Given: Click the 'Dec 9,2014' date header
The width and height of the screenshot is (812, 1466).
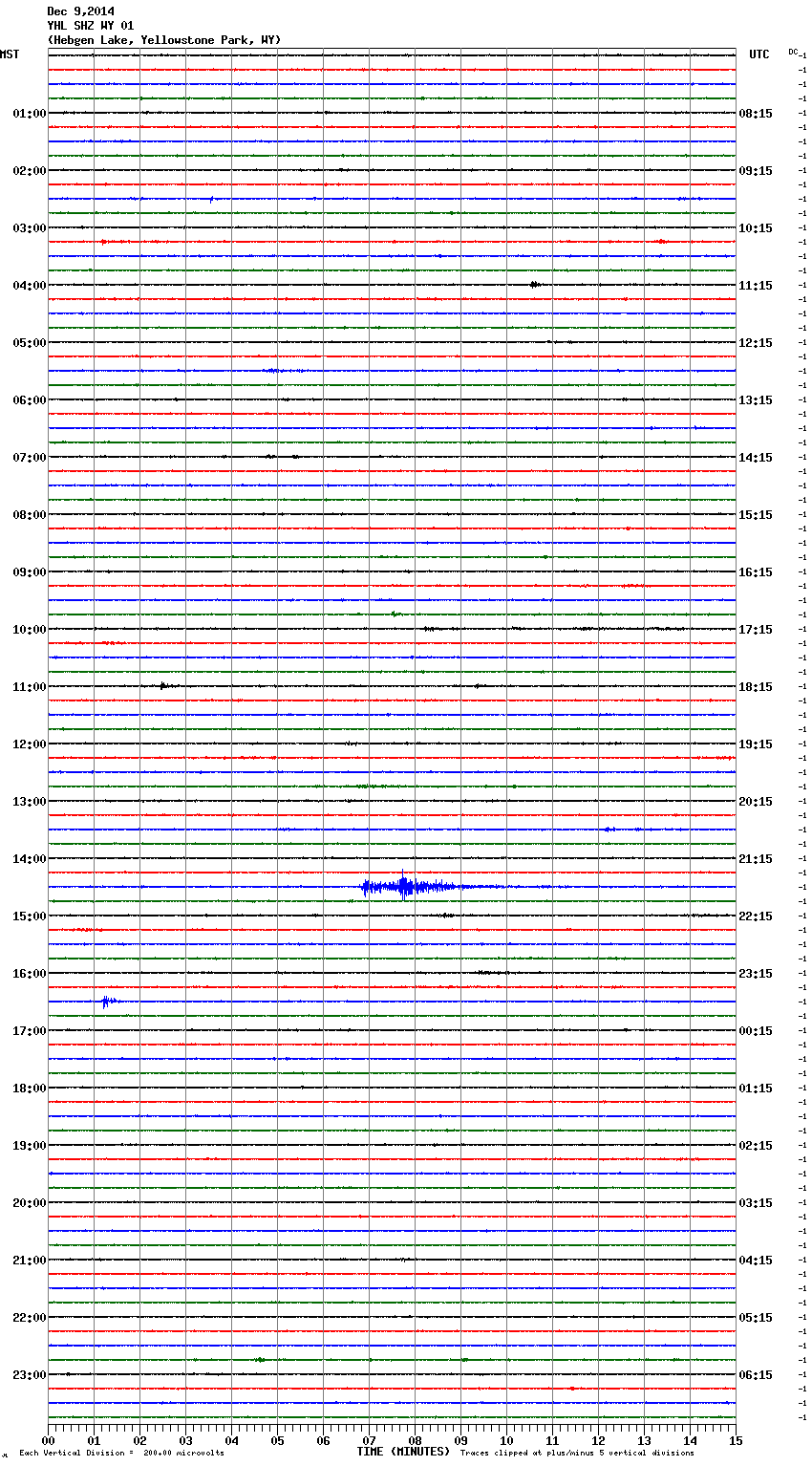Looking at the screenshot, I should coord(80,11).
